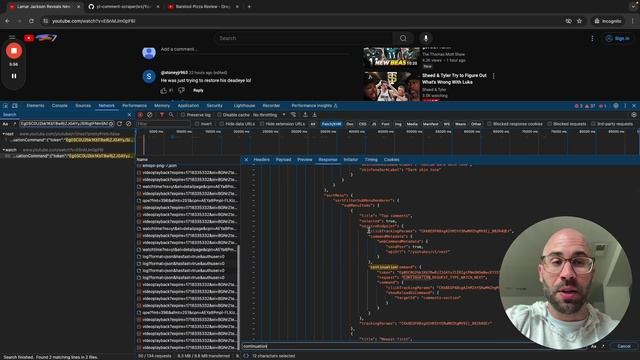Stop recording the network log
Image resolution: width=640 pixels, height=360 pixels.
point(140,115)
